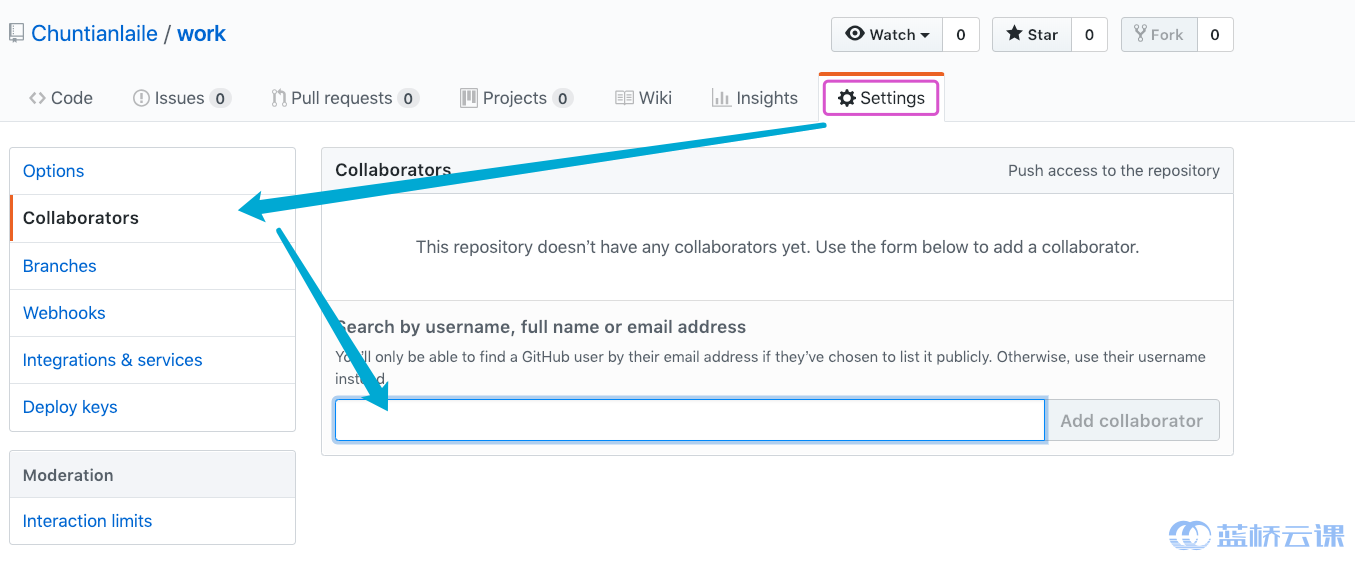1355x566 pixels.
Task: Star this repository
Action: 1032,34
